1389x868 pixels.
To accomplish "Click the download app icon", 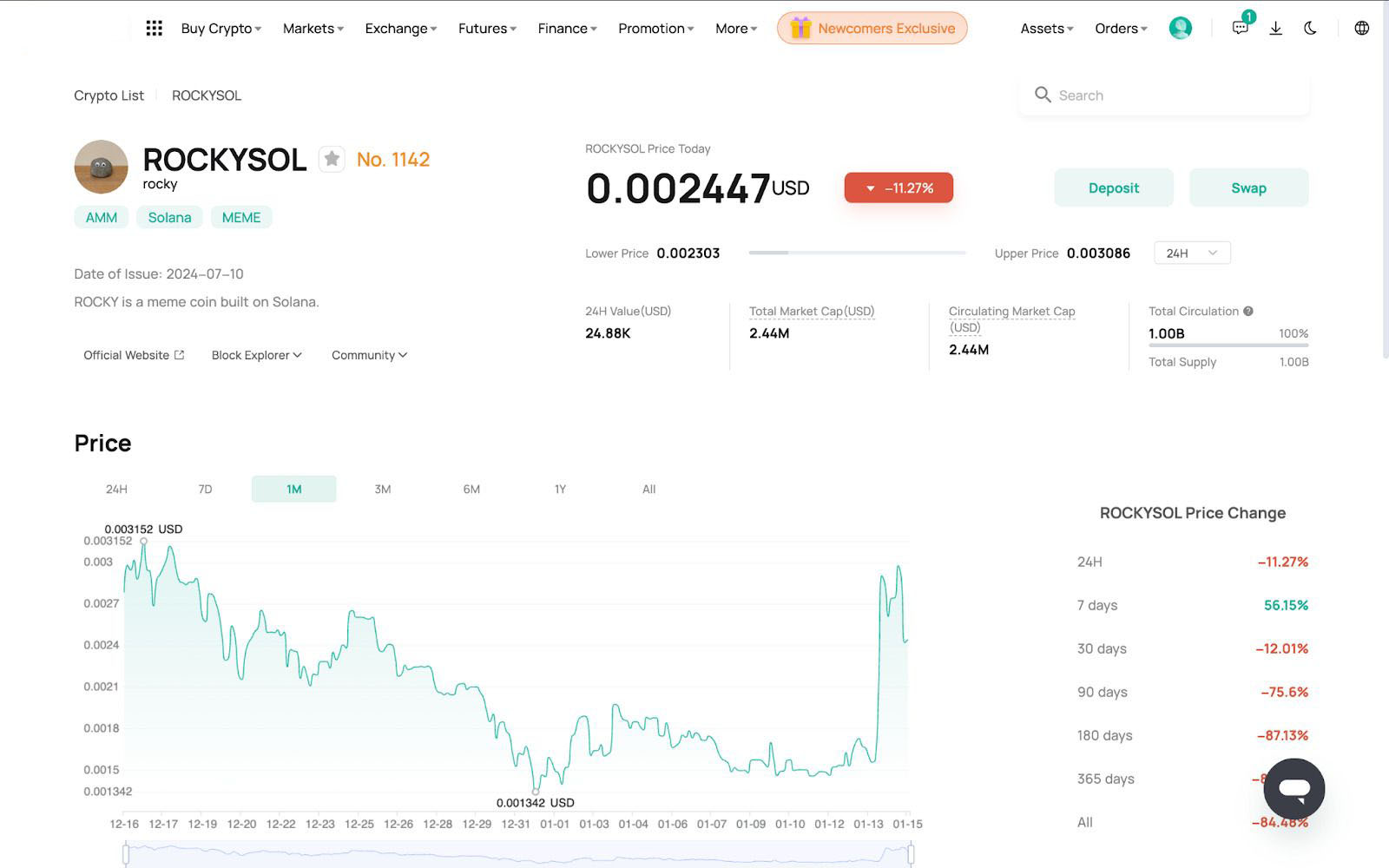I will [1275, 29].
